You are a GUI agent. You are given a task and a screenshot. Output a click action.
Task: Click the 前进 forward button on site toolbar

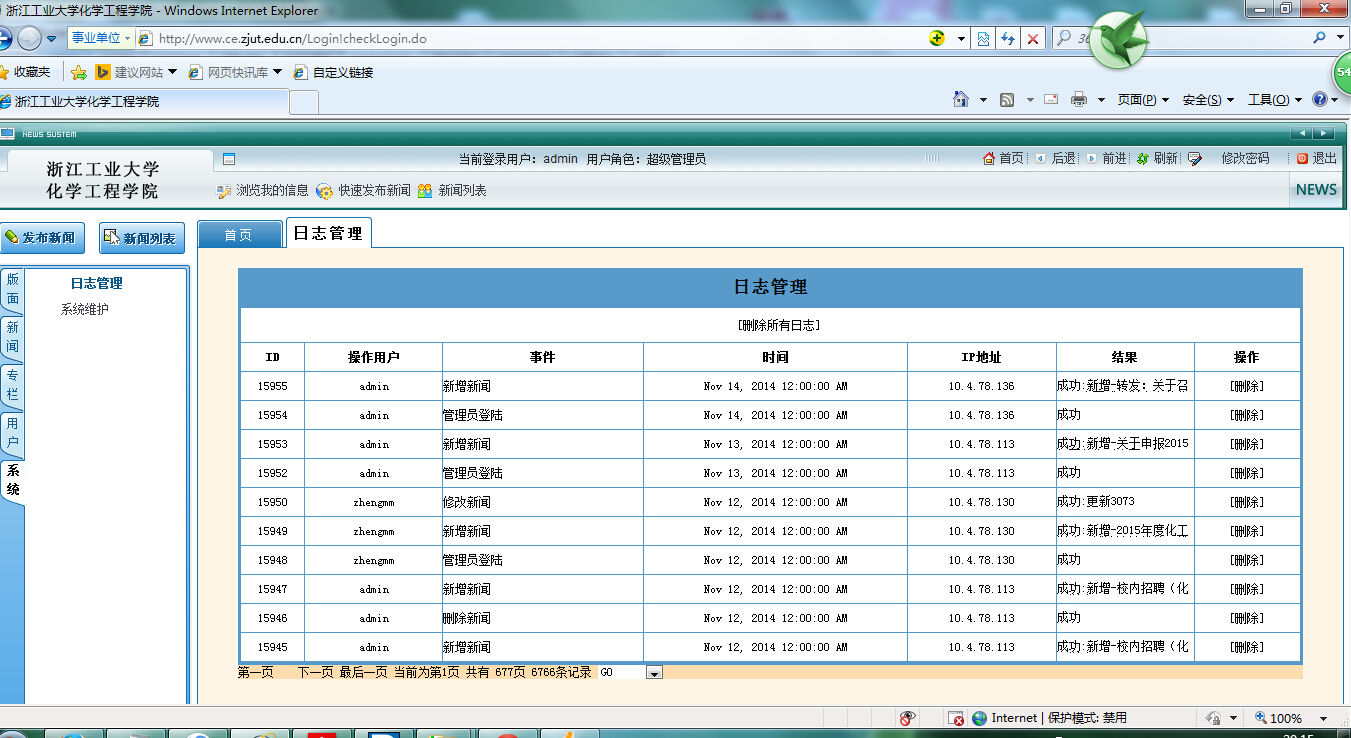pos(1106,159)
